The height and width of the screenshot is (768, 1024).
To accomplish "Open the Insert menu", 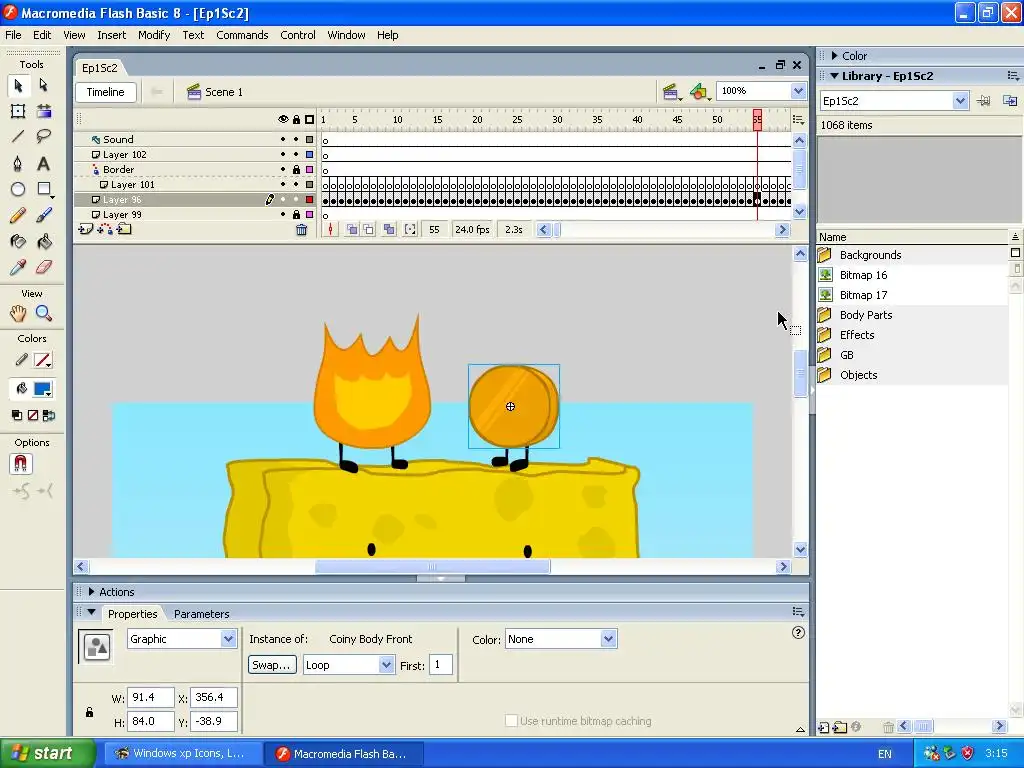I will pos(112,35).
